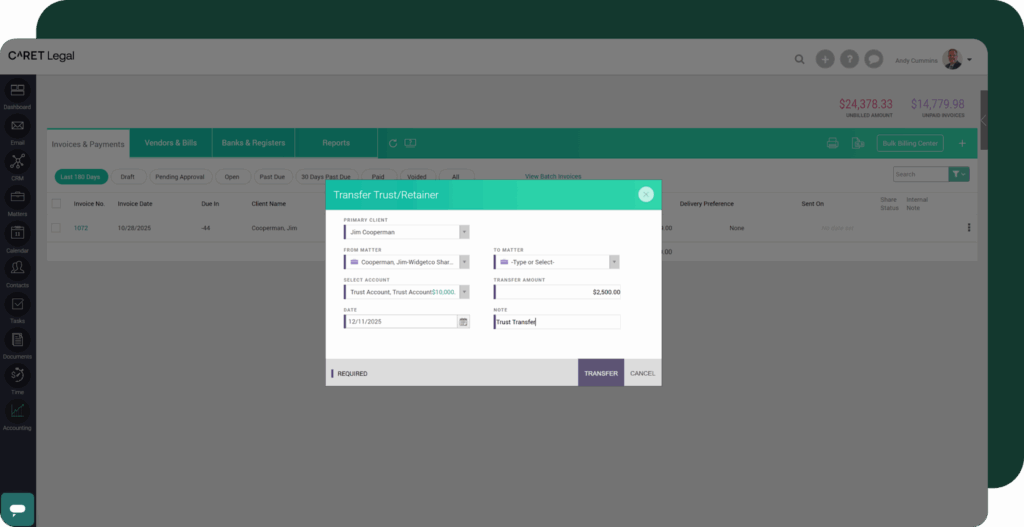Select the 30 Days Past Due filter
1024x527 pixels.
coord(326,177)
